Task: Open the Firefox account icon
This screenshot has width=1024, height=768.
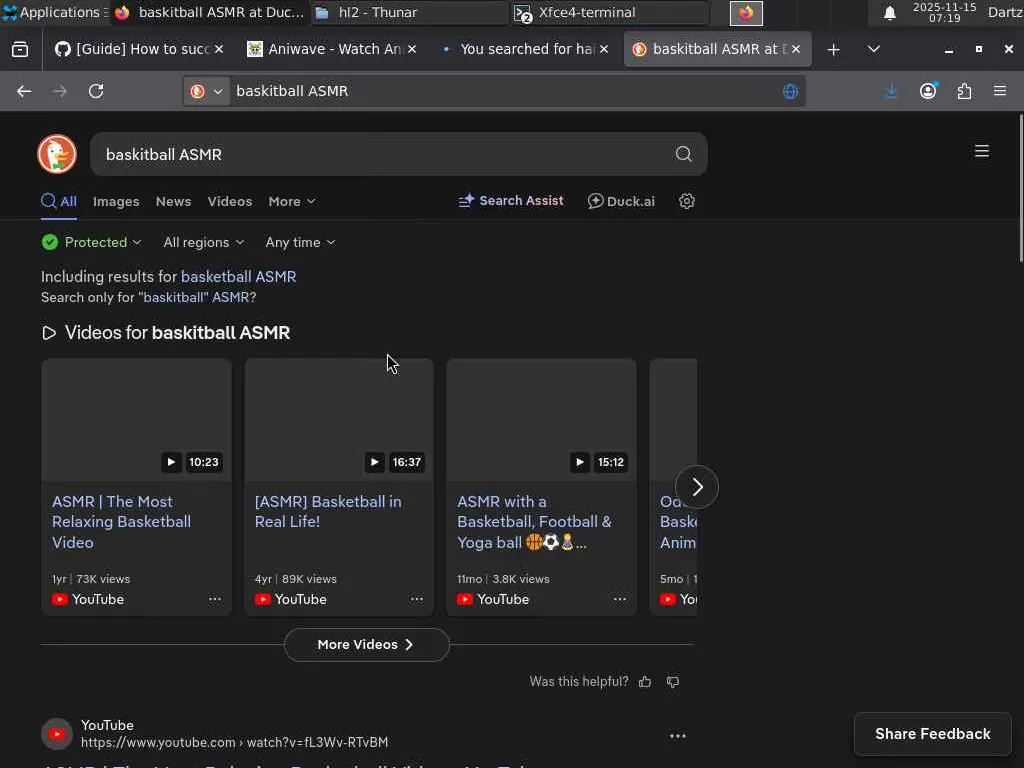Action: click(928, 91)
